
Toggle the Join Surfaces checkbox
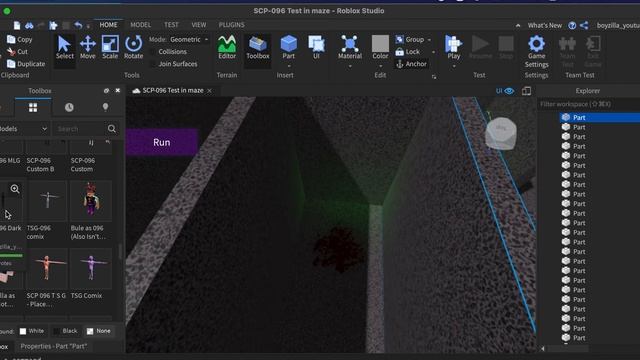(x=153, y=64)
